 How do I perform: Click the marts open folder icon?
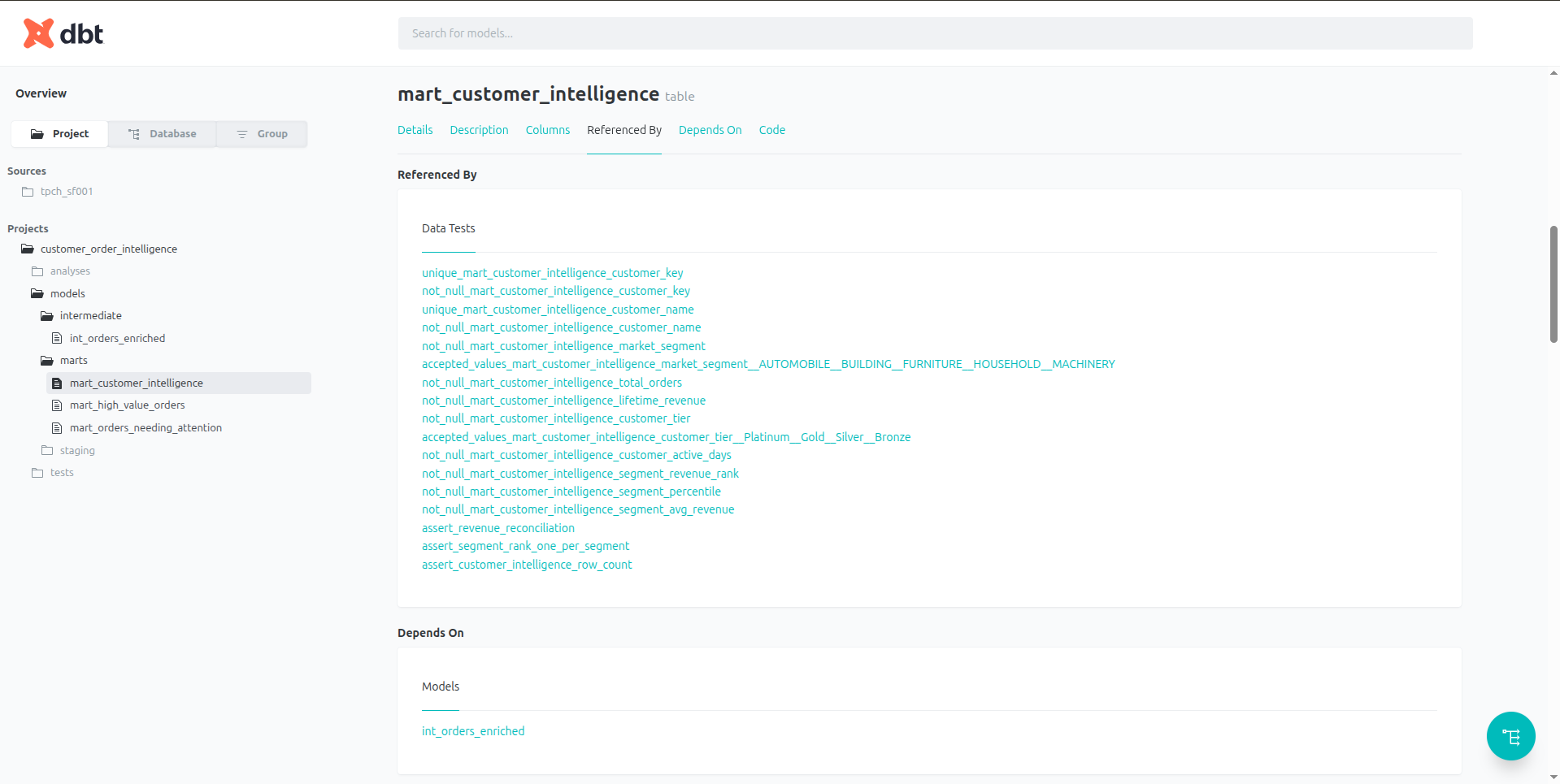(47, 361)
